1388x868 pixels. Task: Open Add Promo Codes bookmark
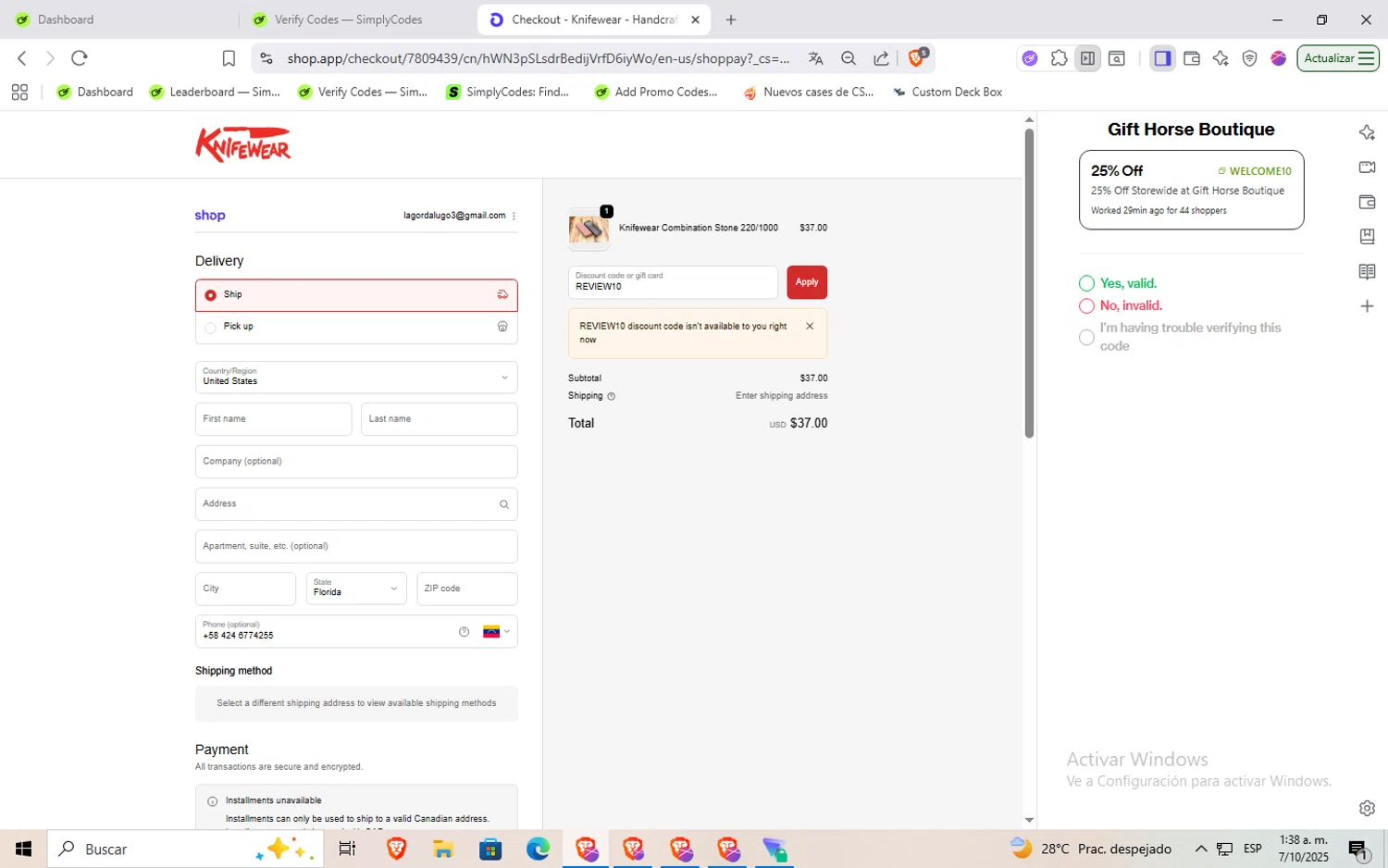point(656,92)
